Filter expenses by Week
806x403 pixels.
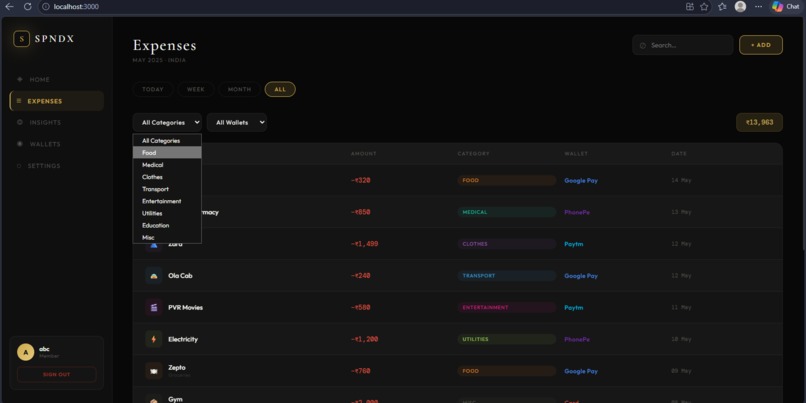[x=196, y=89]
